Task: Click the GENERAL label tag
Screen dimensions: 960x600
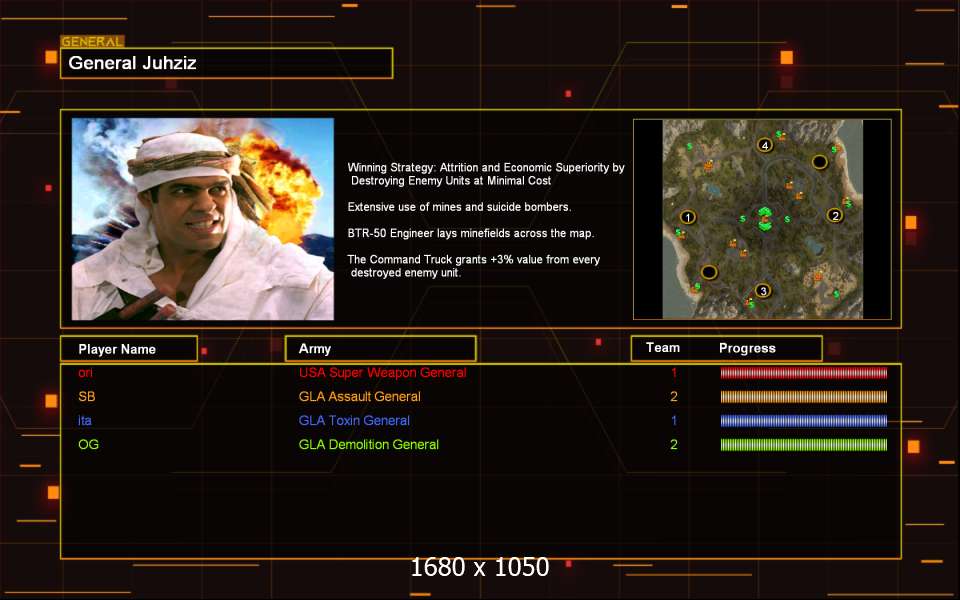Action: tap(92, 42)
